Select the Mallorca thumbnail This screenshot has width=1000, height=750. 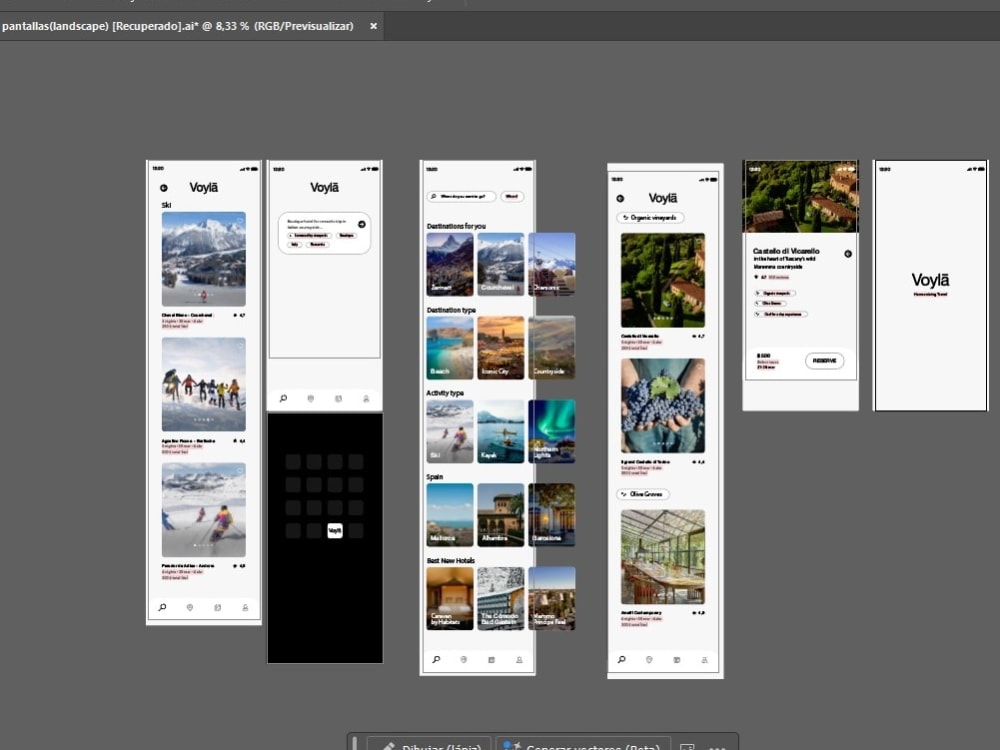point(450,515)
